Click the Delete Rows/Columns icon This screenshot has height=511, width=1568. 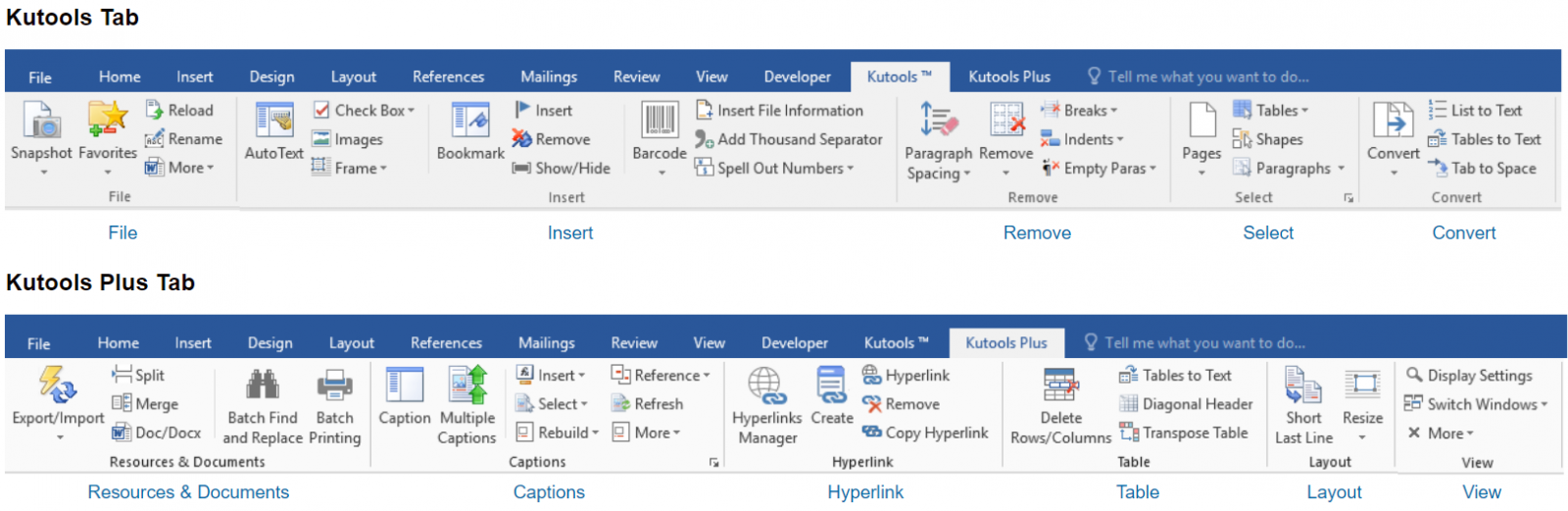click(x=1060, y=385)
